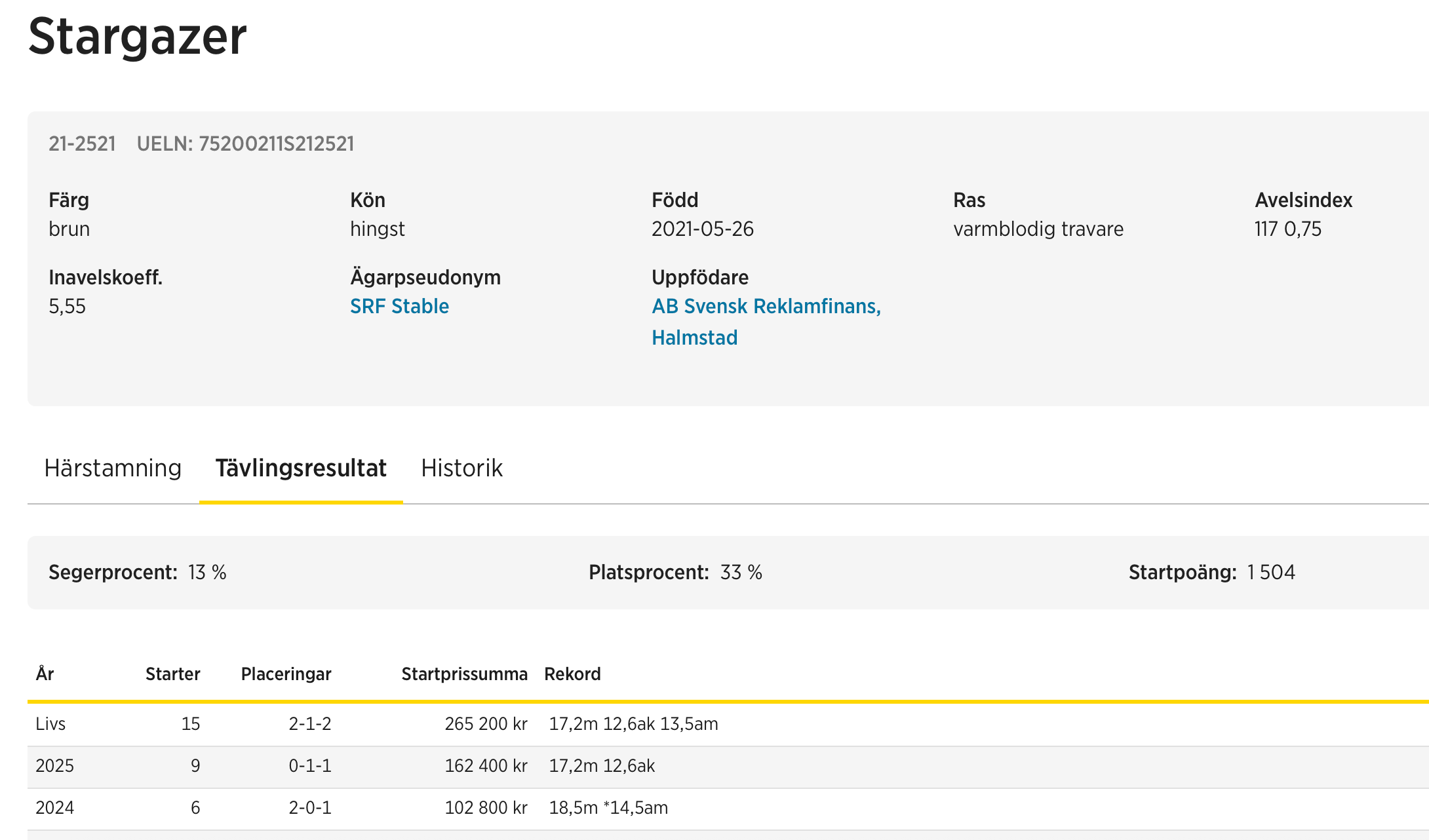
Task: Switch to the Historik tab
Action: coord(461,468)
